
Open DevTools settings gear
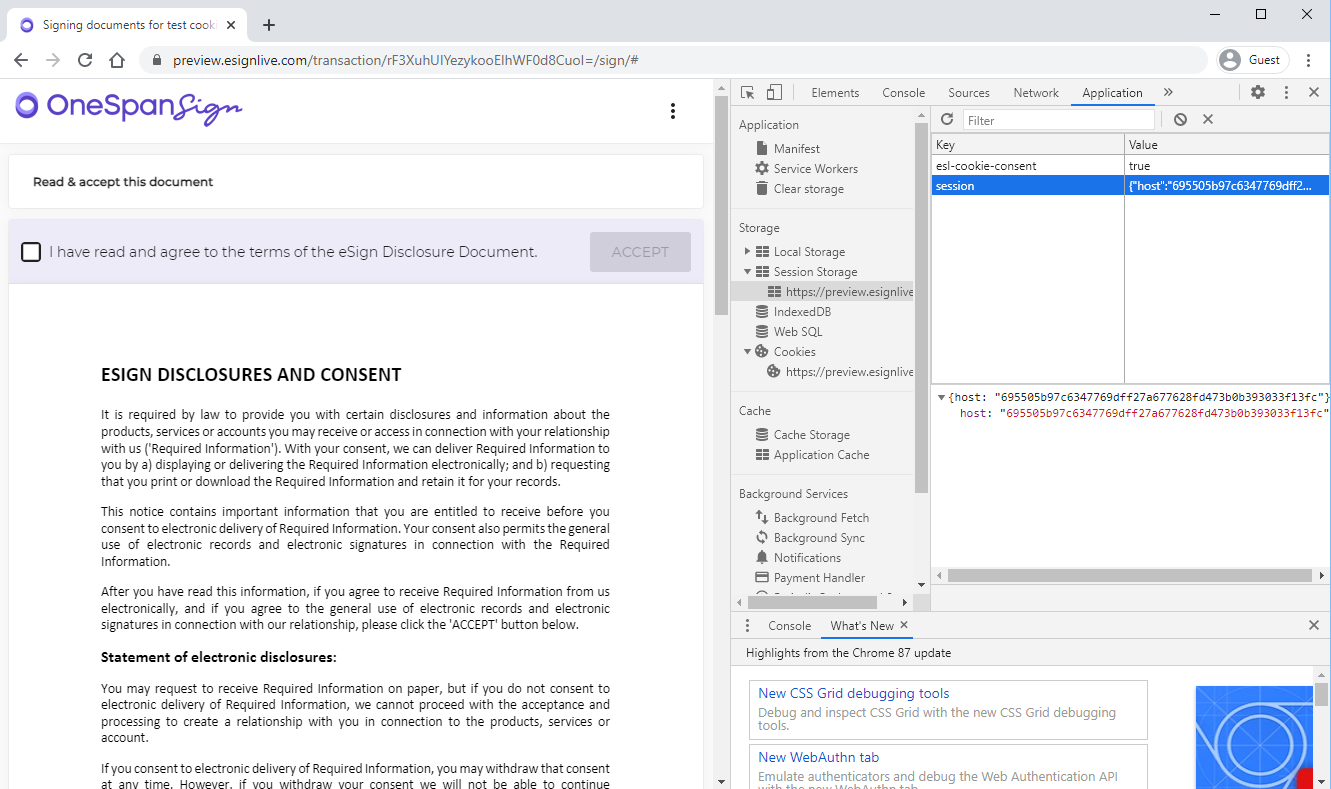coord(1258,92)
